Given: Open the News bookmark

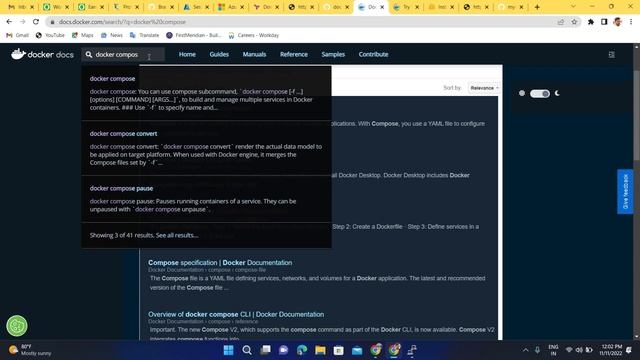Looking at the screenshot, I should click(111, 35).
